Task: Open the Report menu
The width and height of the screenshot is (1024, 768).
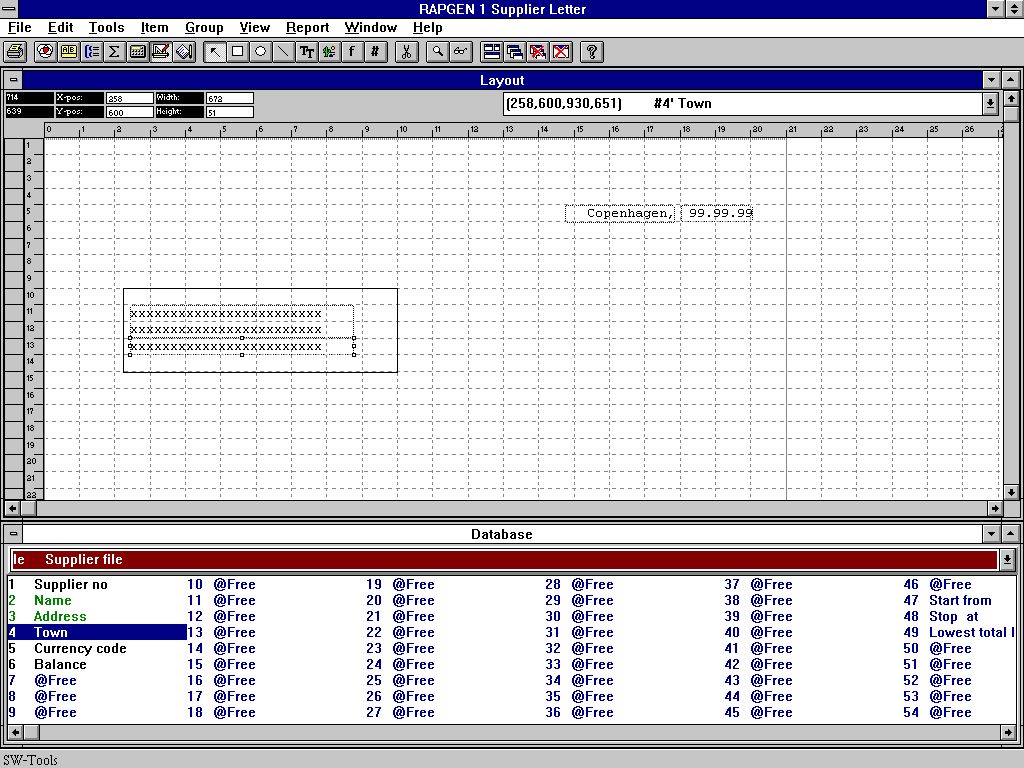Action: pyautogui.click(x=307, y=27)
